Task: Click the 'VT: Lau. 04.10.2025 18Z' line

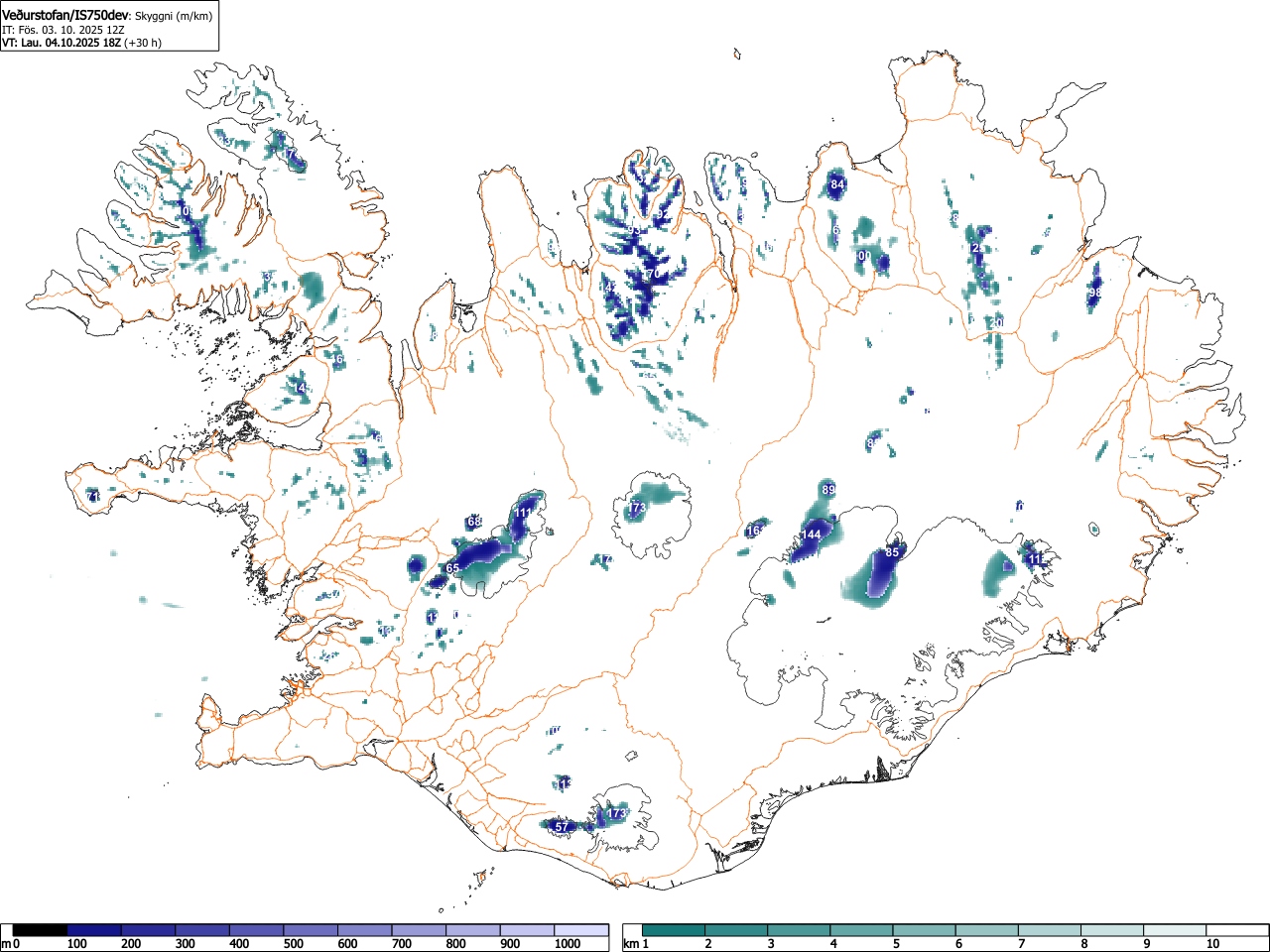Action: tap(62, 43)
